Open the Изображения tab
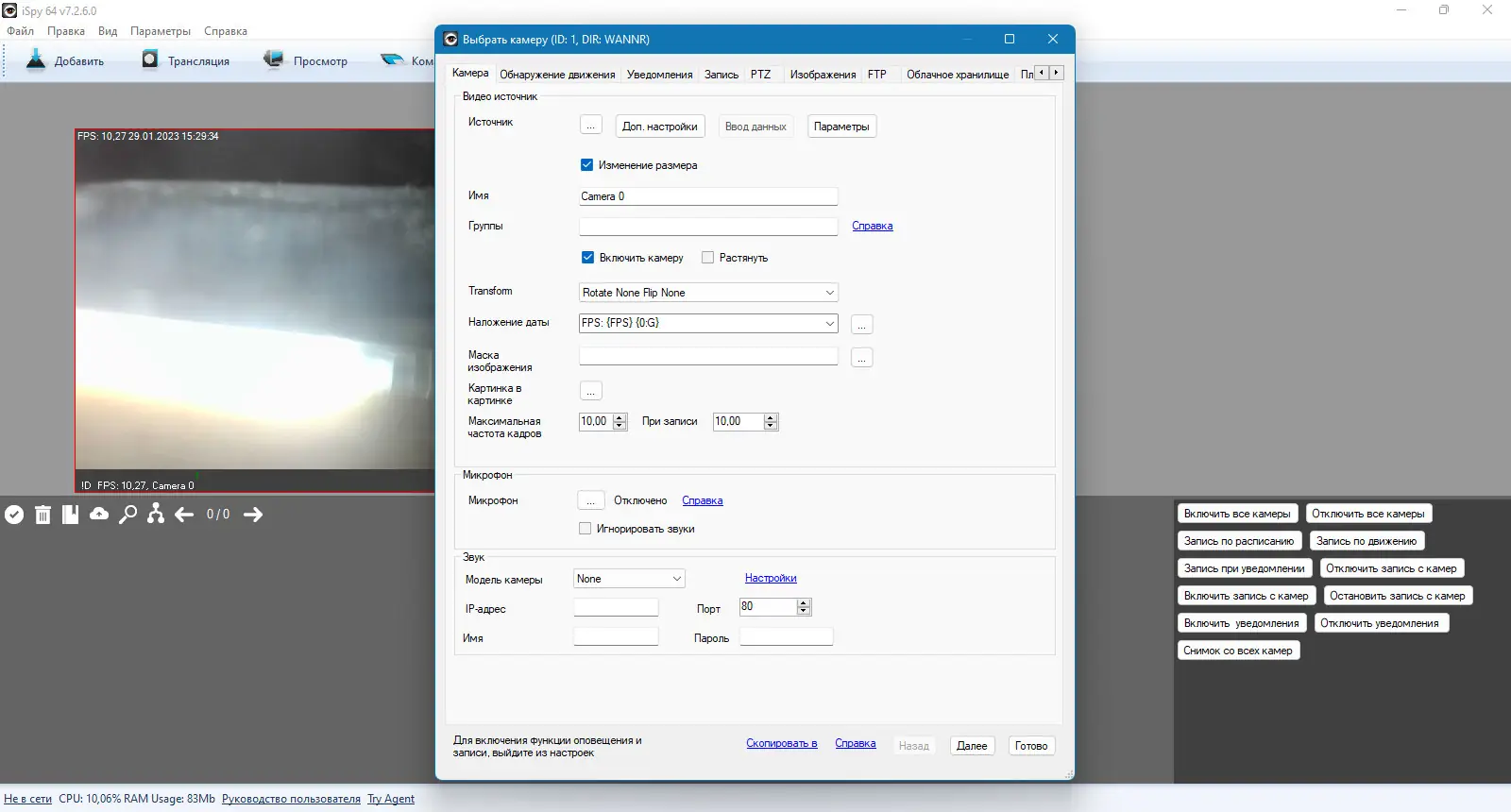The height and width of the screenshot is (812, 1511). coord(823,75)
